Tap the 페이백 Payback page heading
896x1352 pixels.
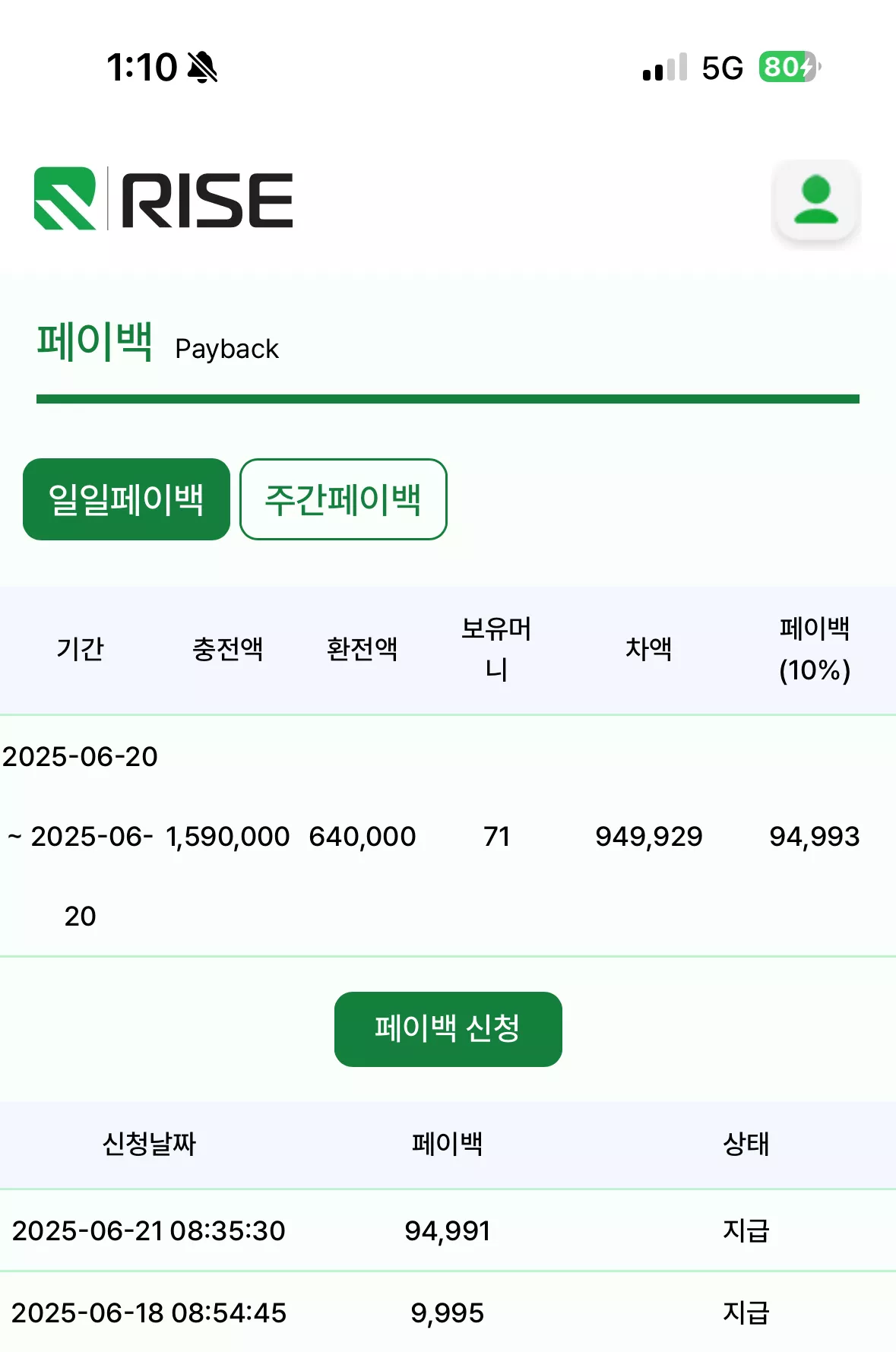point(158,343)
